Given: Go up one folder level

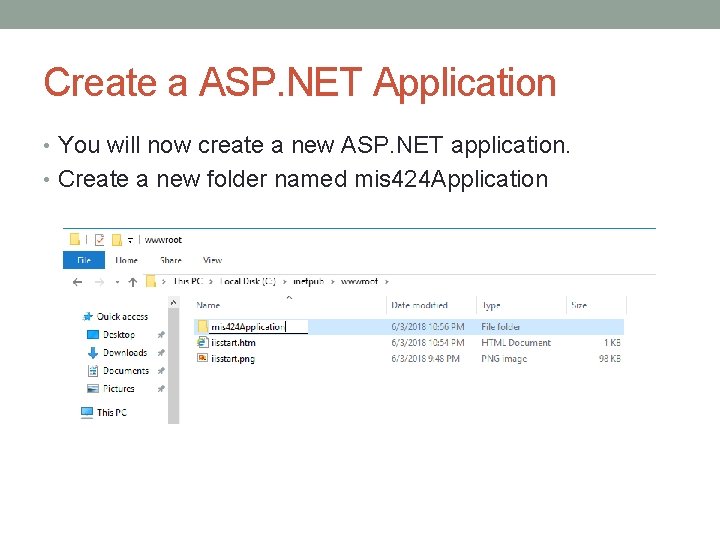Looking at the screenshot, I should tap(133, 282).
